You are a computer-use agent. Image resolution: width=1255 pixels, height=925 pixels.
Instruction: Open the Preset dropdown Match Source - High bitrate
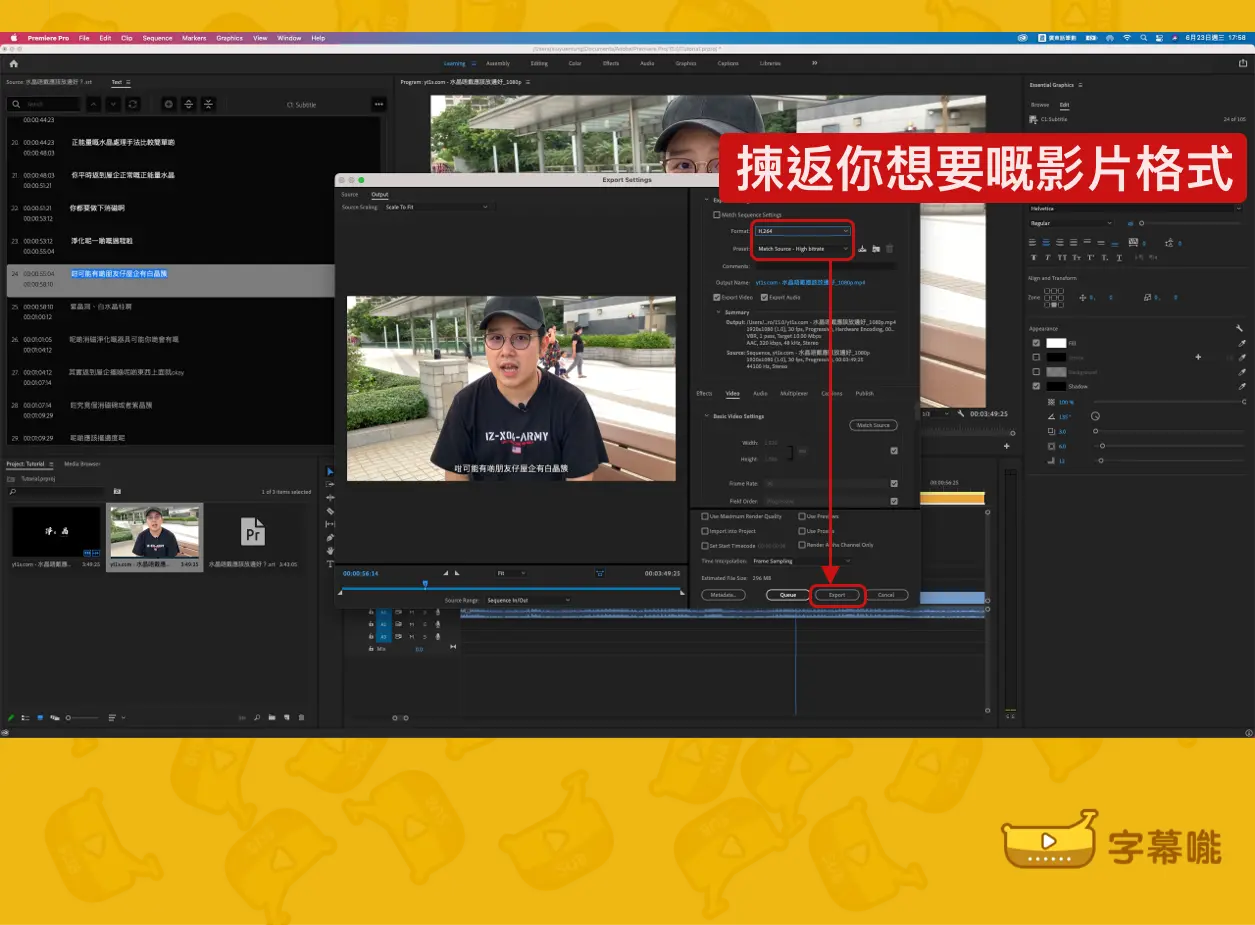tap(802, 249)
